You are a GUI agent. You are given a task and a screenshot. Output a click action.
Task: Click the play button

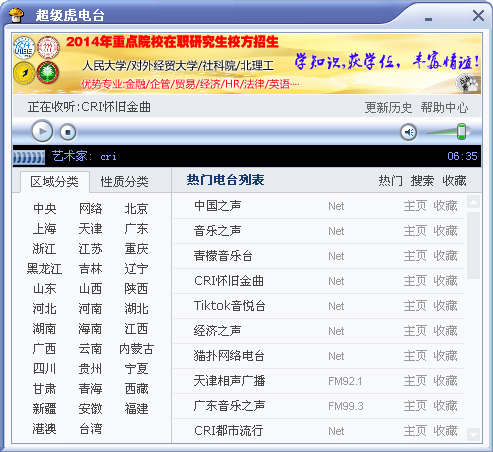(42, 131)
